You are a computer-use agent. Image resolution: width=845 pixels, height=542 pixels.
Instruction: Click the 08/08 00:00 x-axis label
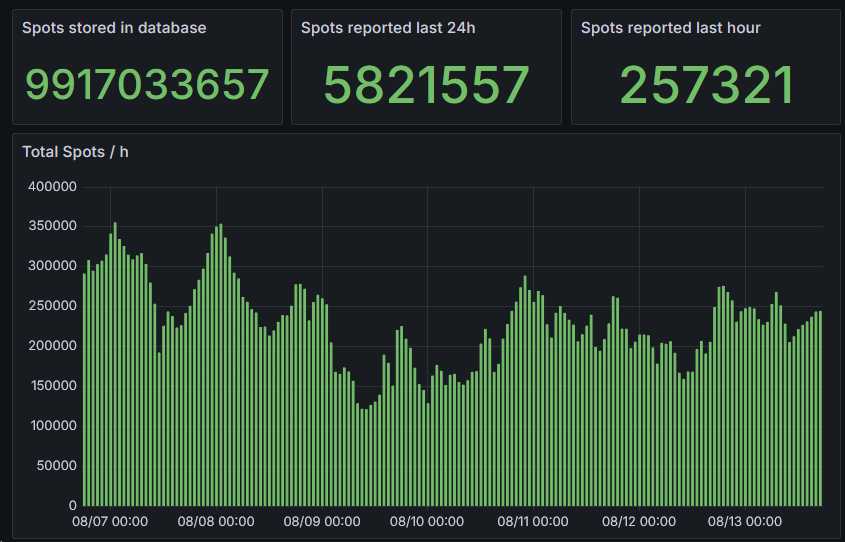click(216, 522)
